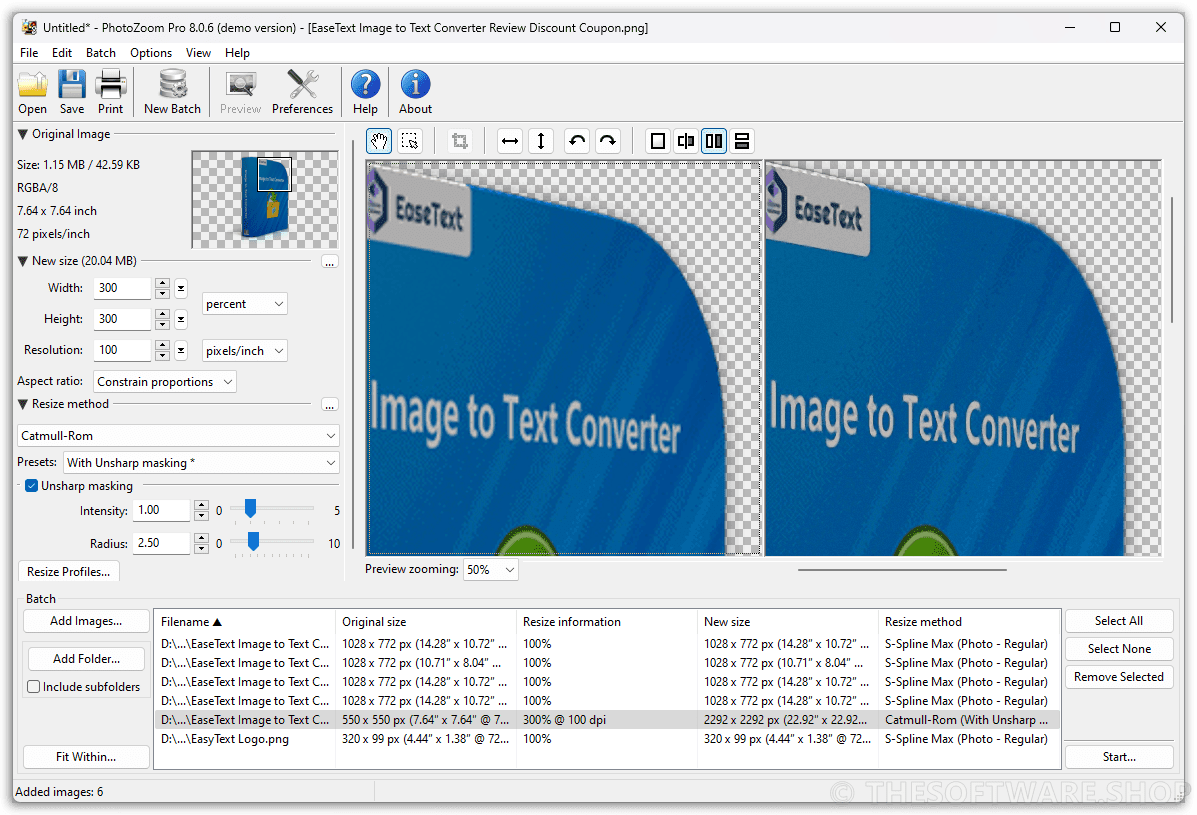
Task: Click the PhotoZoom Pro app icon in the title bar
Action: 29,27
